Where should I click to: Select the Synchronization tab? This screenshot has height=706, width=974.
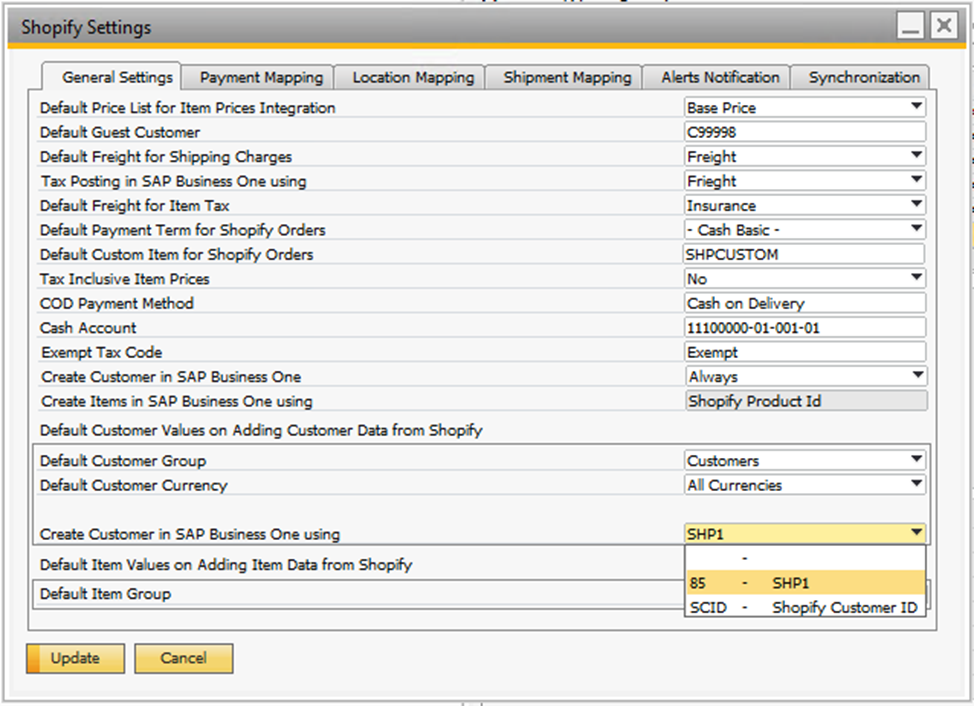[x=864, y=77]
